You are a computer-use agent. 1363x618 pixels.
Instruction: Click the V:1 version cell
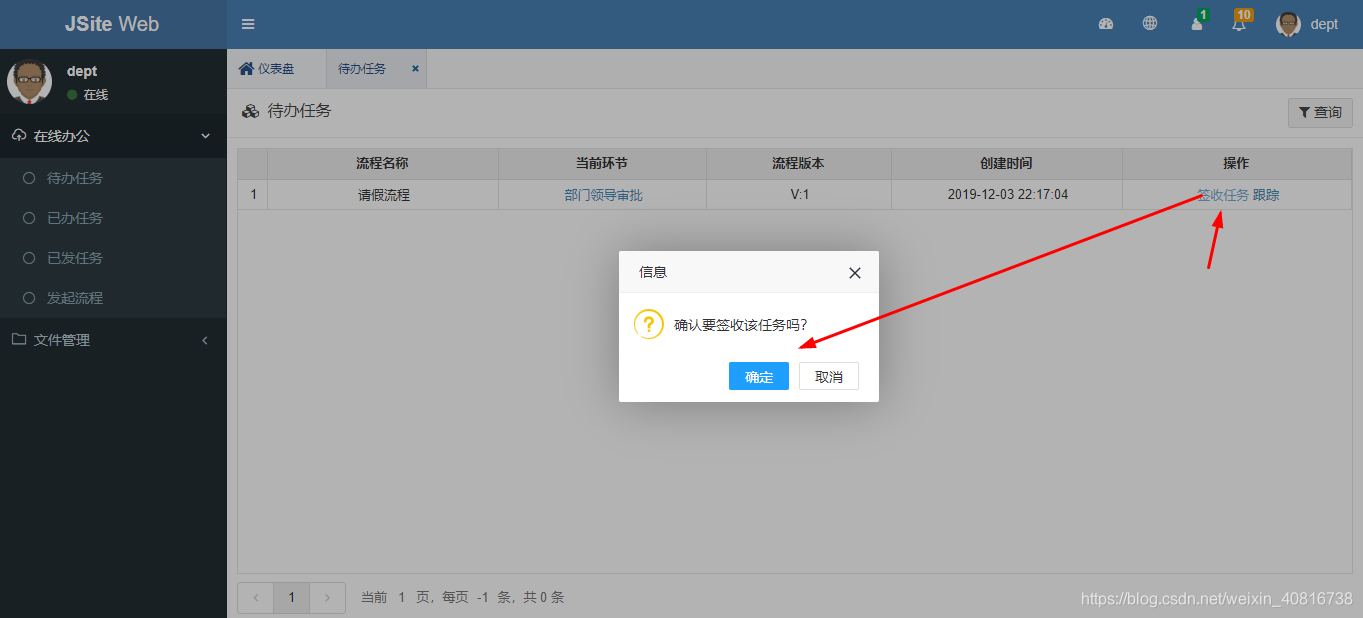click(x=799, y=195)
